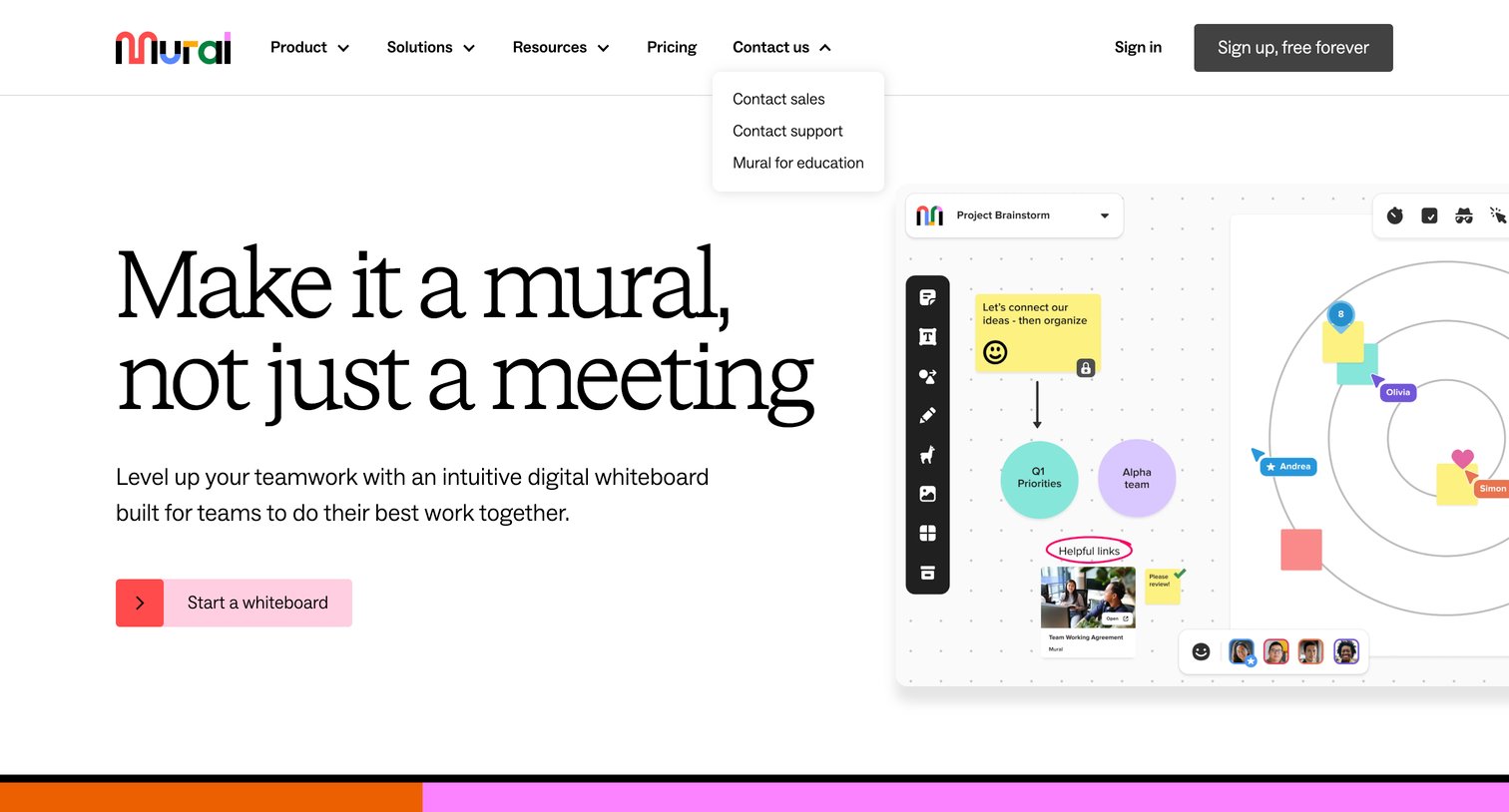Expand the Resources dropdown

coord(603,48)
